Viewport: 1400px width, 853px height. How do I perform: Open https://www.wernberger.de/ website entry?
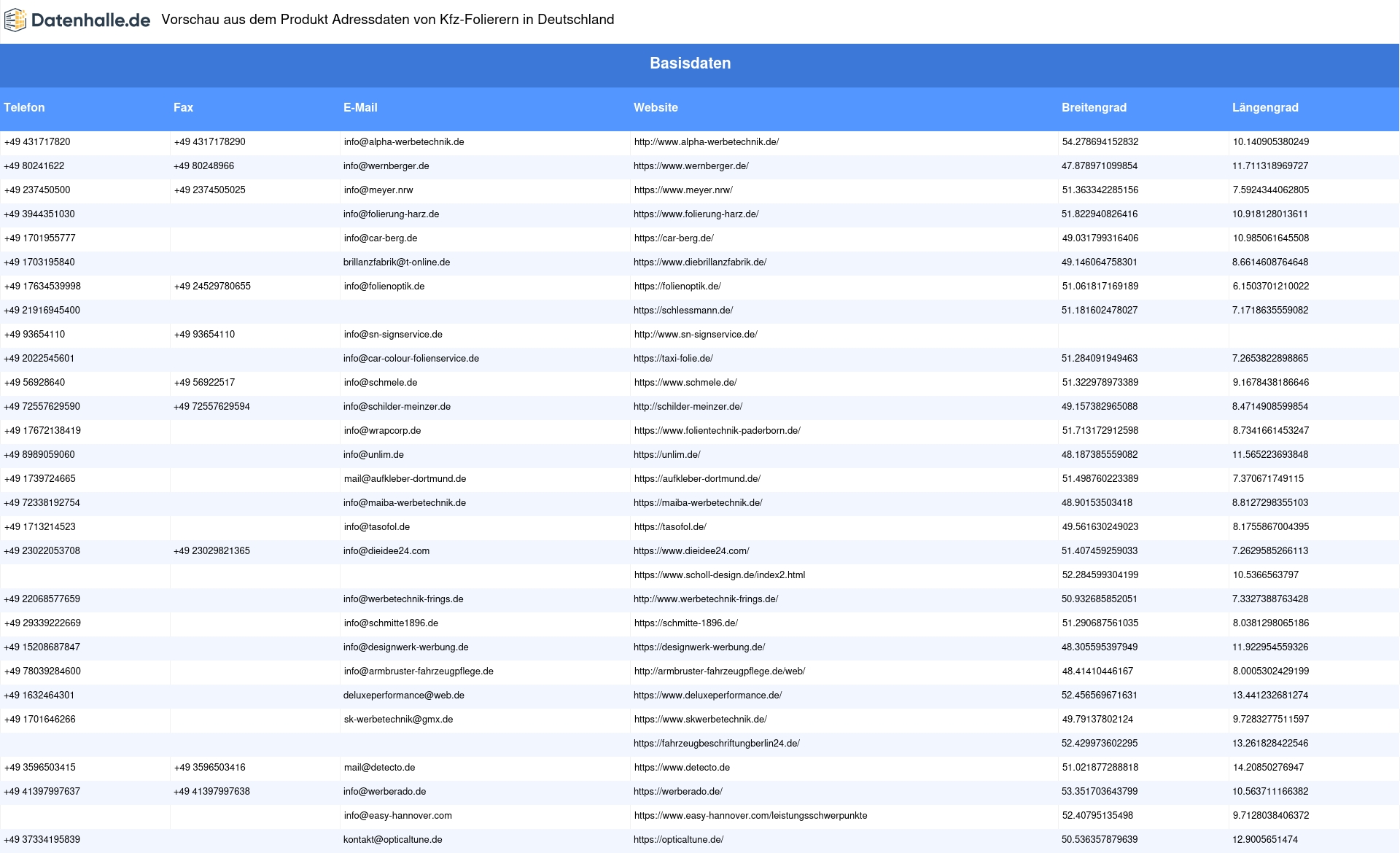pyautogui.click(x=691, y=166)
